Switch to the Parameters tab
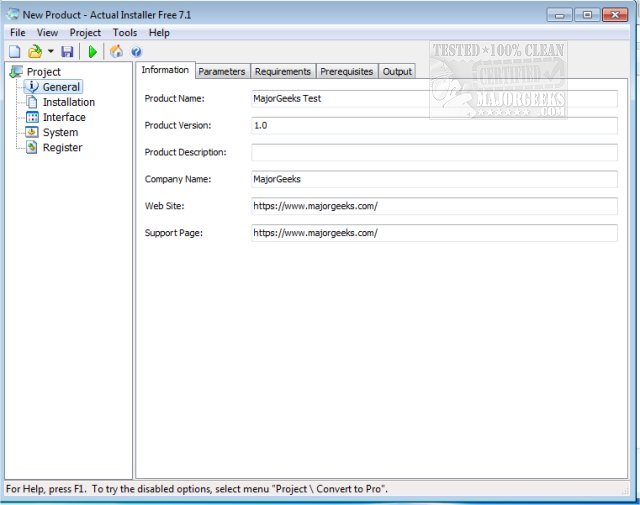The width and height of the screenshot is (640, 505). (x=221, y=71)
